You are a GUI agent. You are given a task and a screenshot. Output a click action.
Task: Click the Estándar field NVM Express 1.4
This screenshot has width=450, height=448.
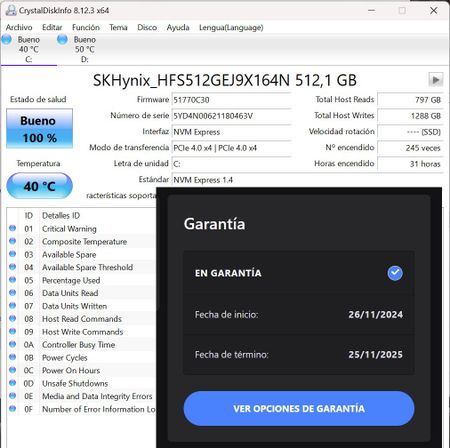point(307,180)
